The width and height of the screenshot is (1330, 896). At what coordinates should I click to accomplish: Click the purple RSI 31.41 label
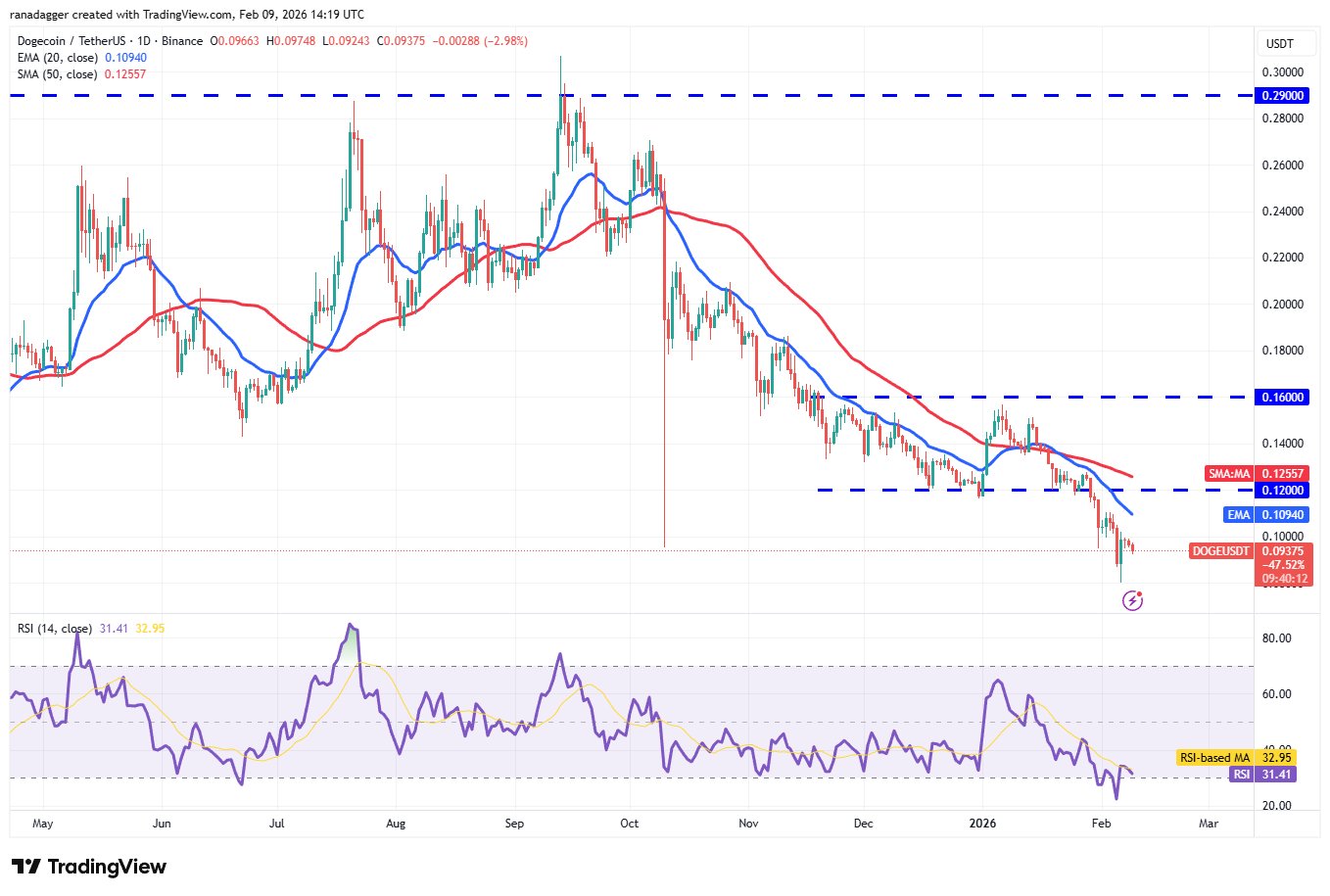tap(1270, 775)
